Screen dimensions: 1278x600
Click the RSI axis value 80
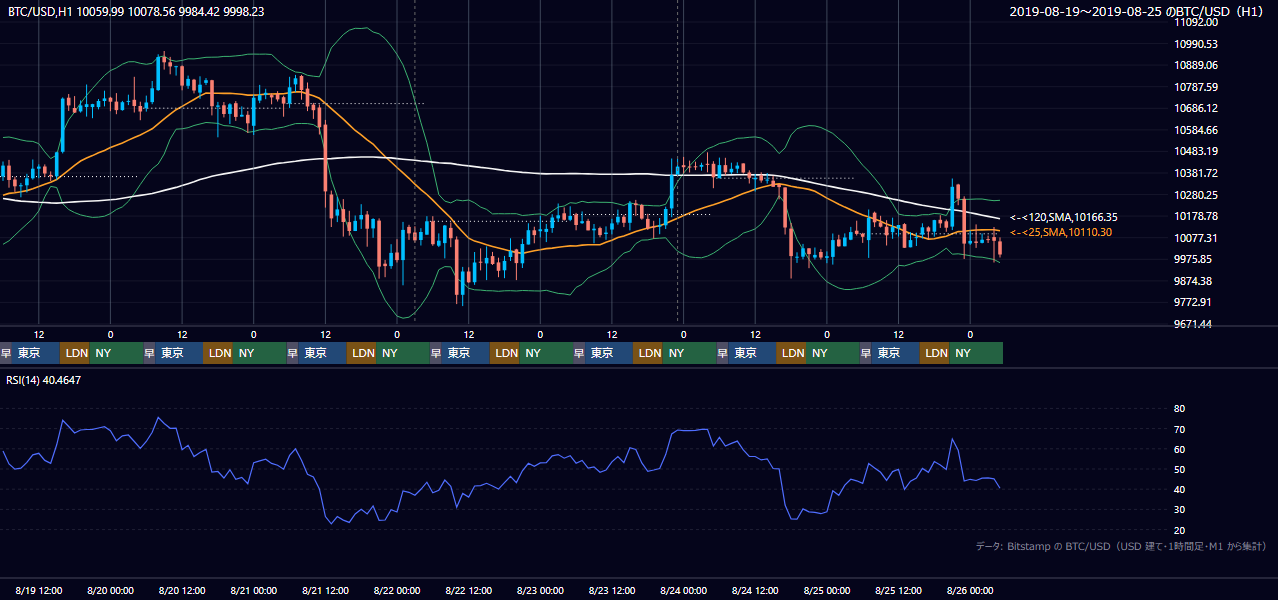pyautogui.click(x=1179, y=409)
